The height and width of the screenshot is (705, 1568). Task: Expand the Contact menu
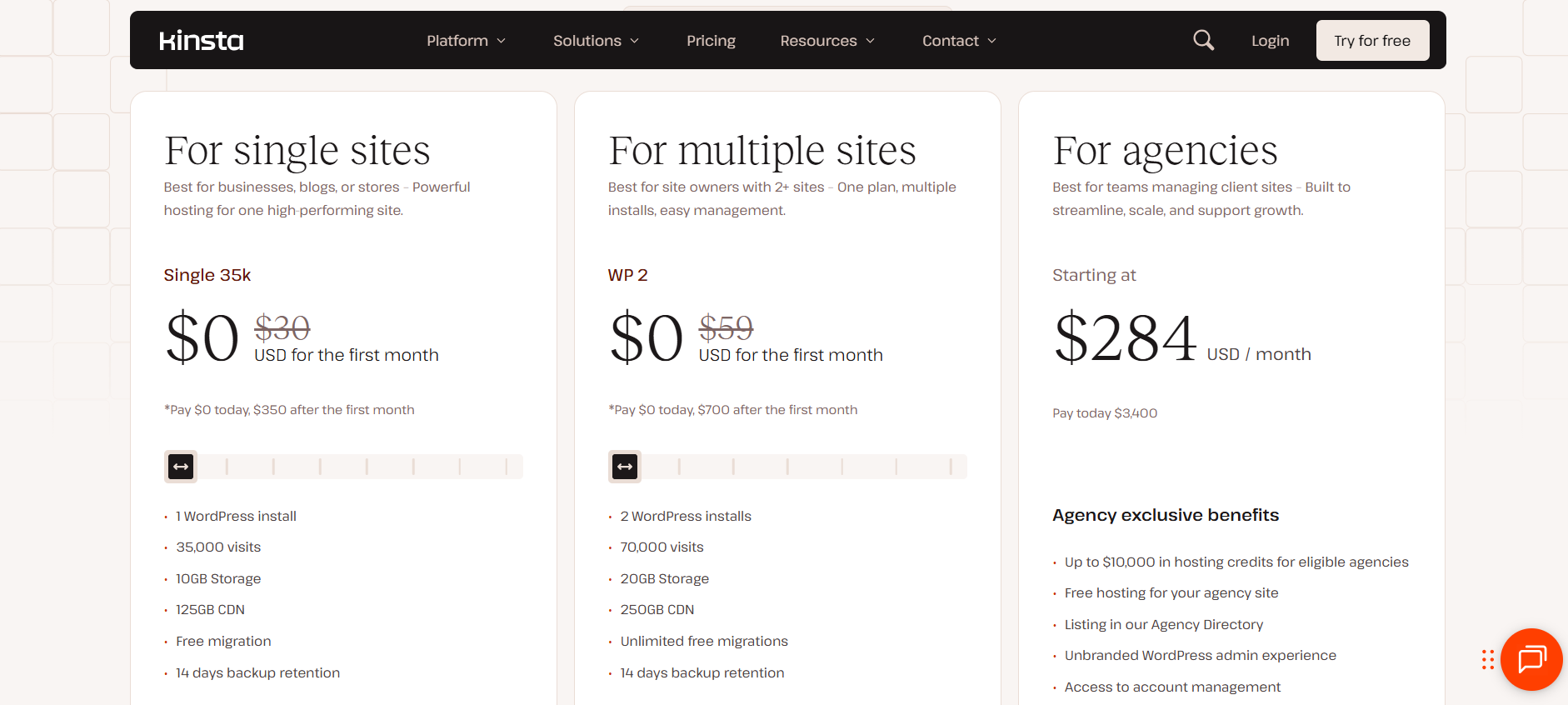959,41
